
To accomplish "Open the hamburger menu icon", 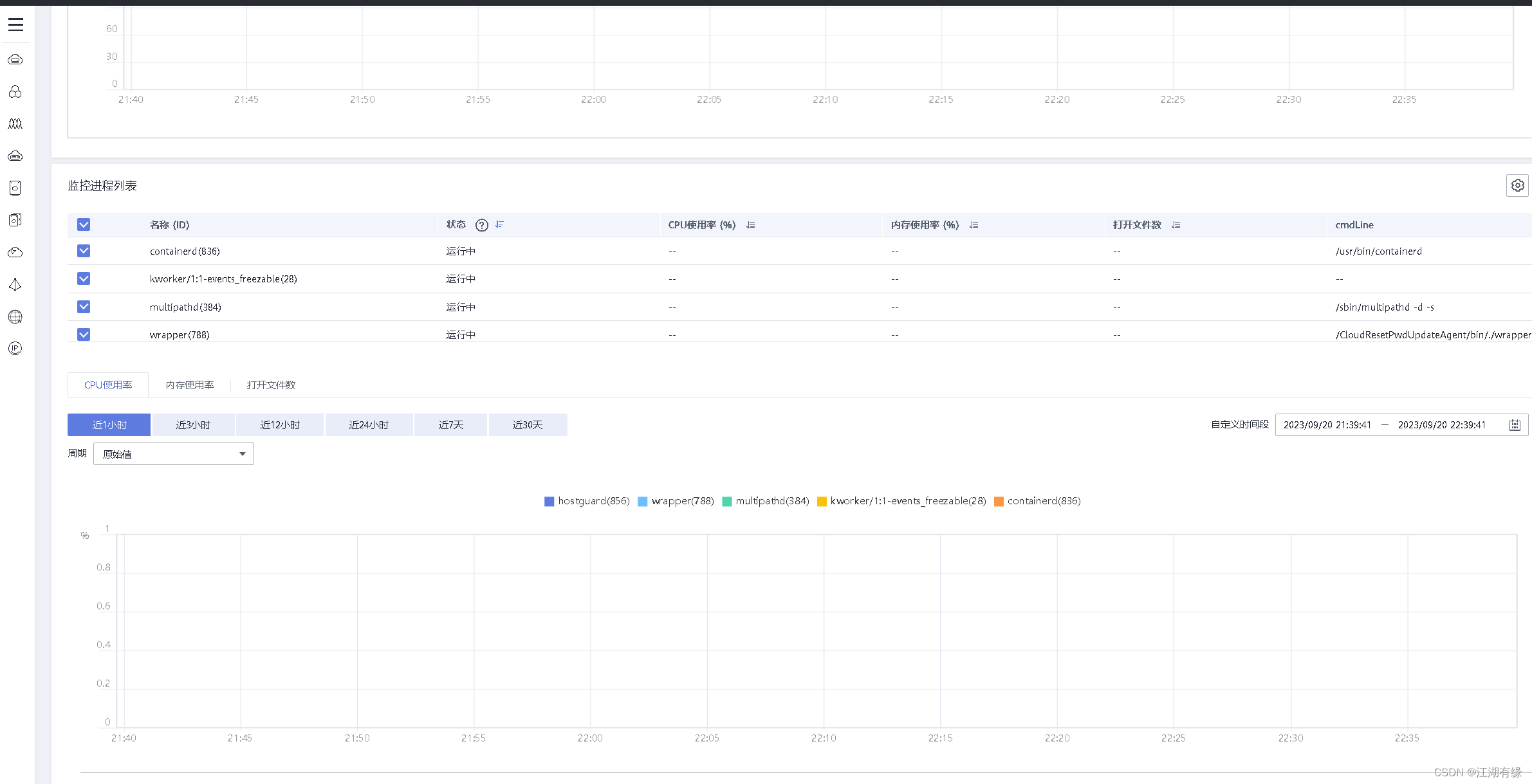I will [x=15, y=24].
